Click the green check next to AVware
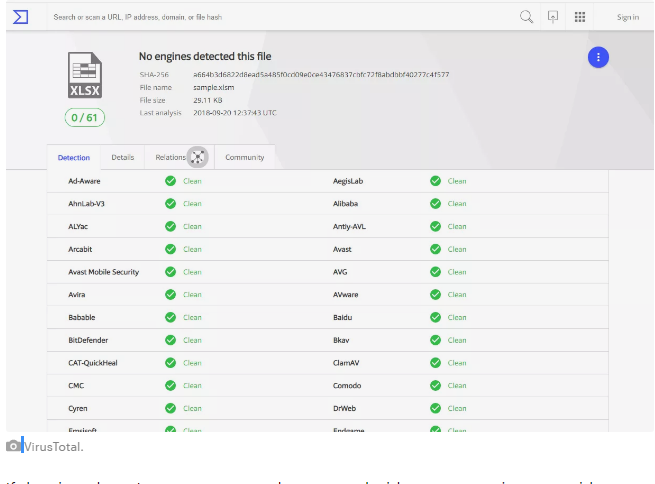This screenshot has height=484, width=655. click(x=435, y=294)
